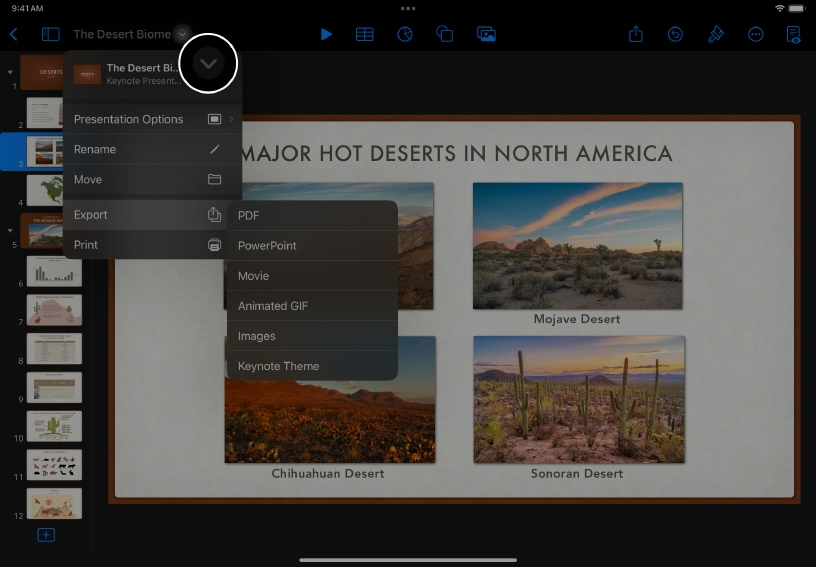Image resolution: width=816 pixels, height=567 pixels.
Task: Insert a table from the toolbar
Action: click(365, 34)
